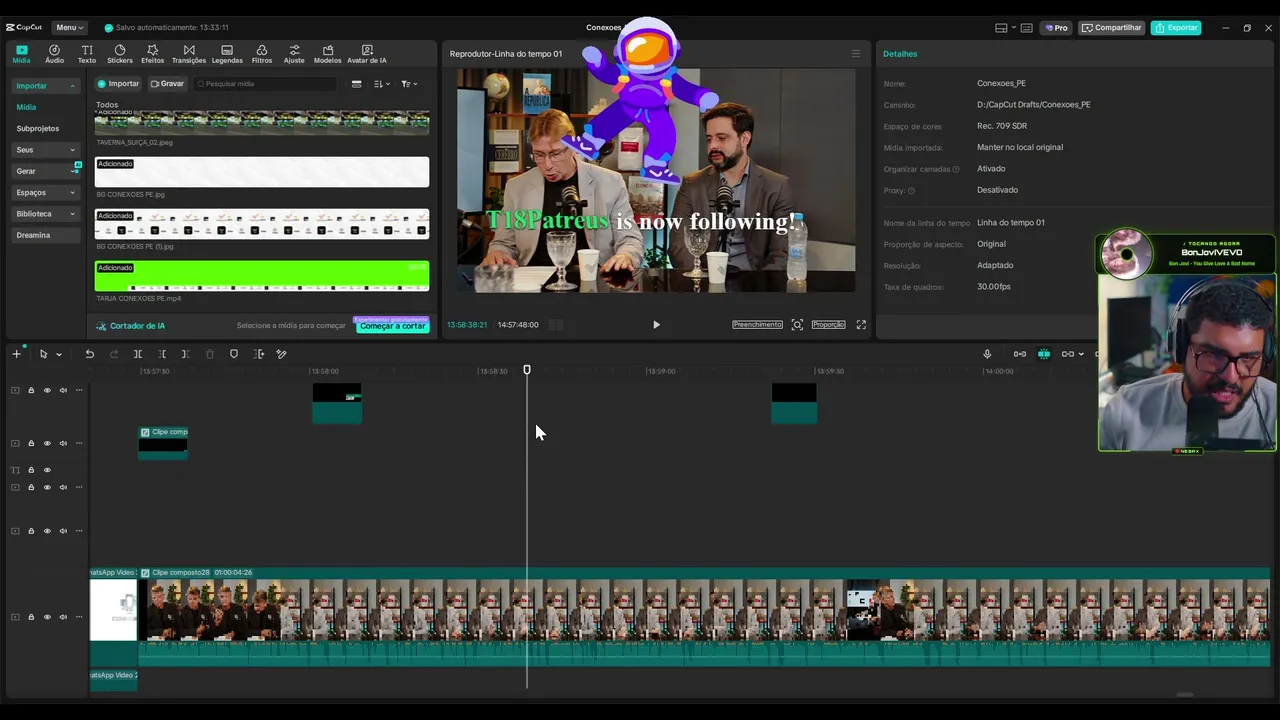
Task: Expand the Gerar section
Action: point(46,171)
